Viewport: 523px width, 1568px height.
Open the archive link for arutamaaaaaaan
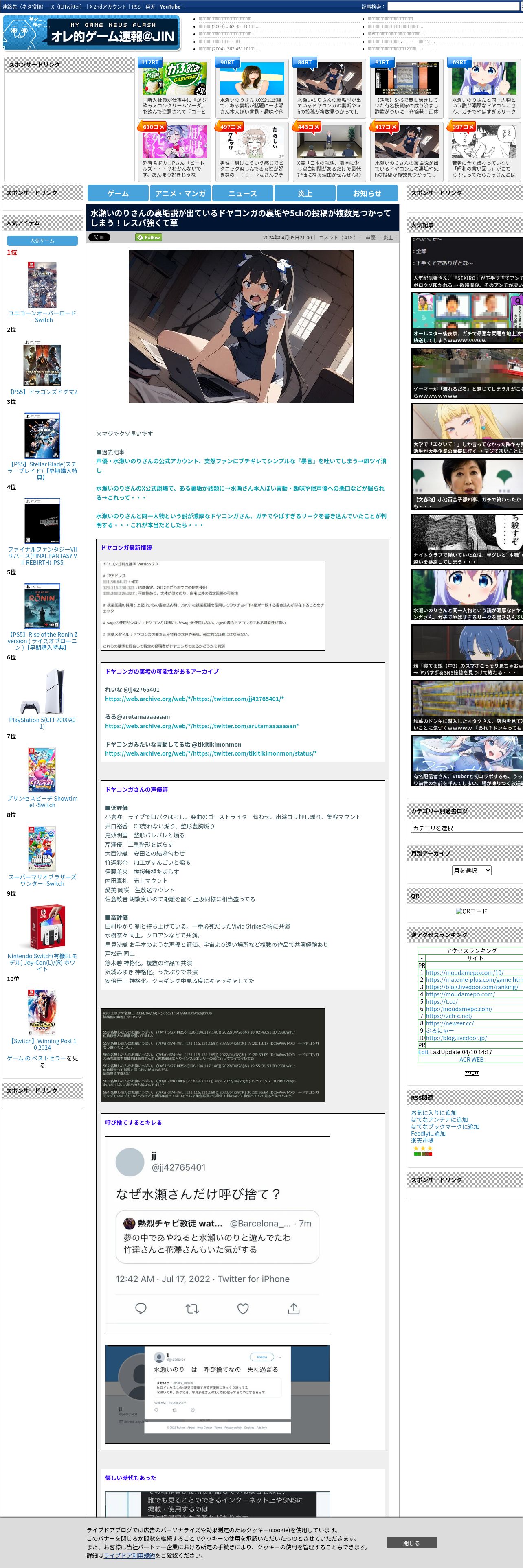[202, 726]
